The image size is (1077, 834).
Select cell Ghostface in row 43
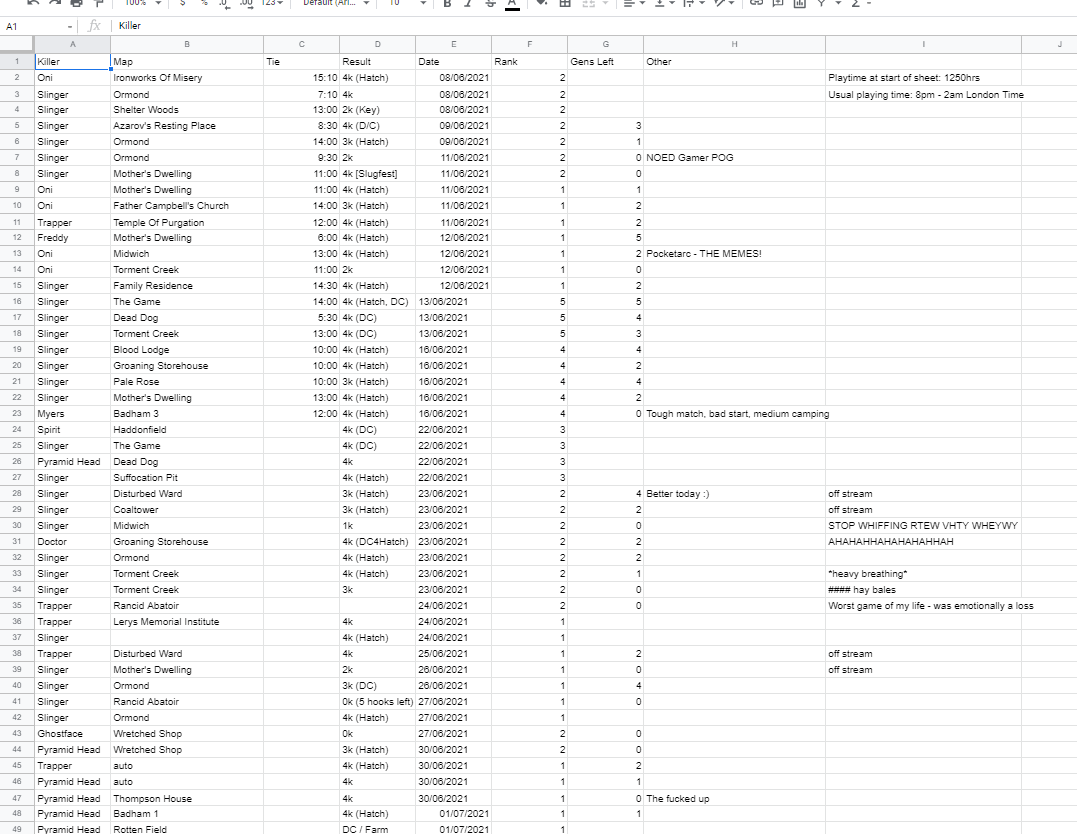pyautogui.click(x=72, y=734)
